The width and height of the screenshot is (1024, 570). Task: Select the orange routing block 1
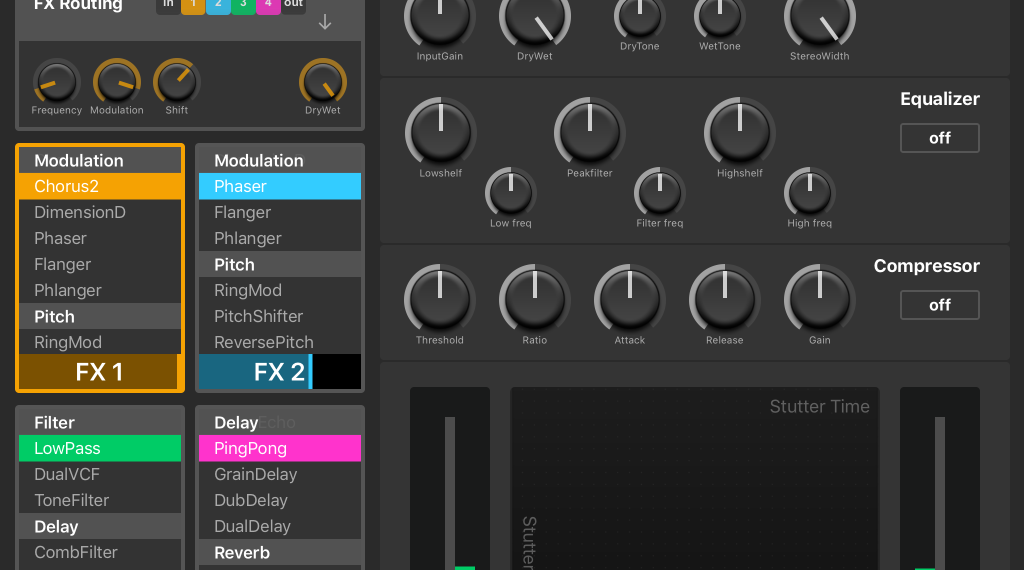(192, 5)
